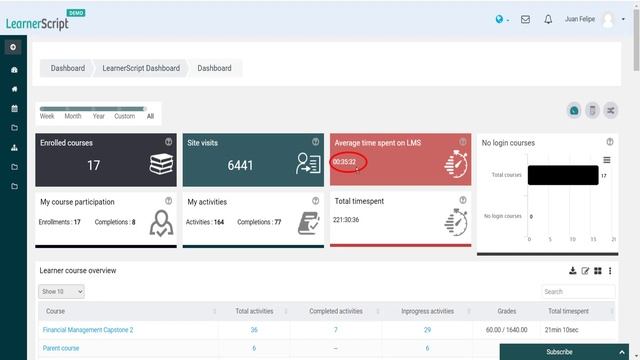Screen dimensions: 640x360
Task: Focus the Search field in course overview
Action: (x=578, y=291)
